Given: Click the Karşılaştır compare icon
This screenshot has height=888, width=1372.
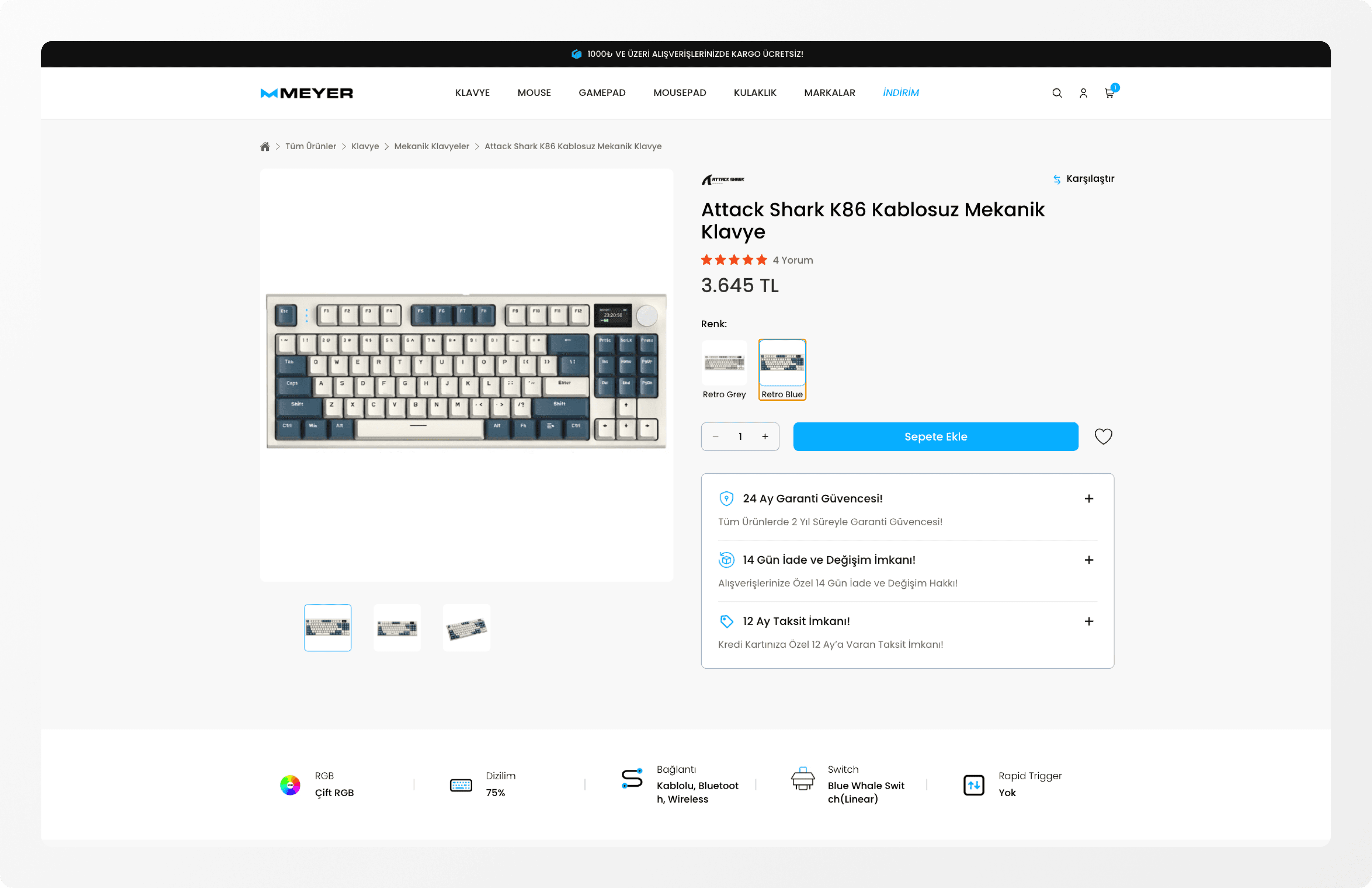Looking at the screenshot, I should point(1057,179).
